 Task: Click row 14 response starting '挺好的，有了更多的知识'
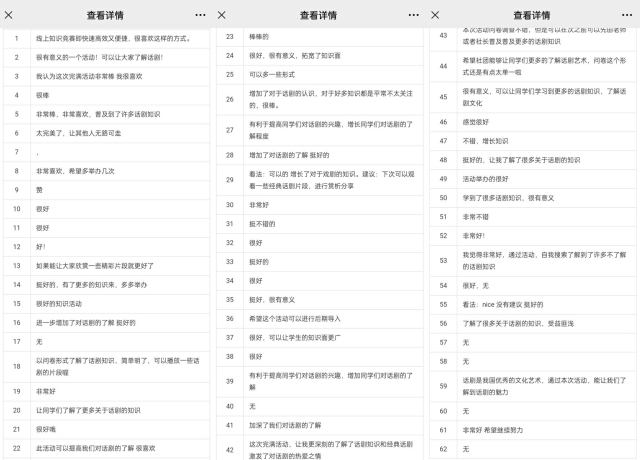pos(91,285)
